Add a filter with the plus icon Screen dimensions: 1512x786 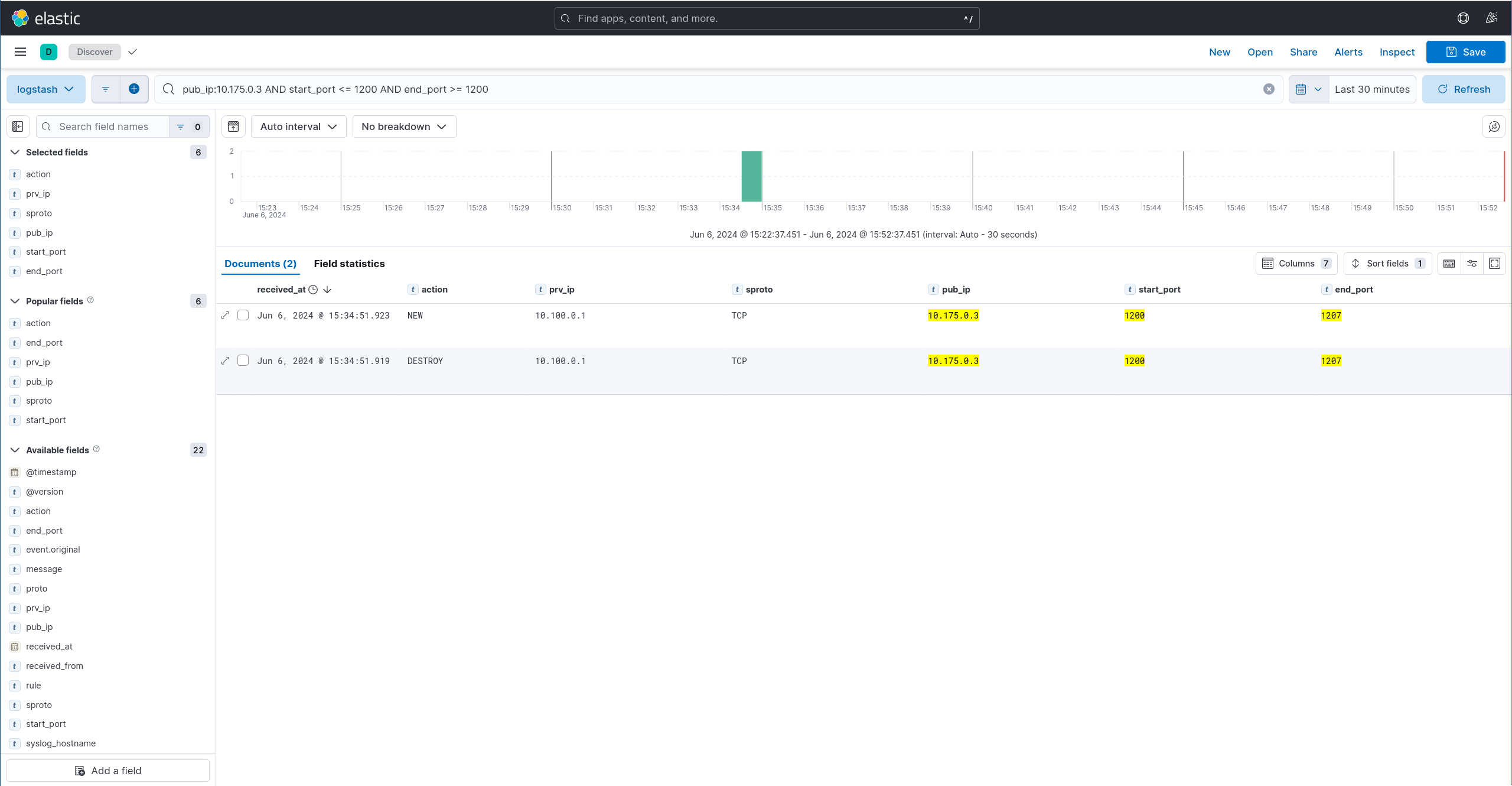134,89
